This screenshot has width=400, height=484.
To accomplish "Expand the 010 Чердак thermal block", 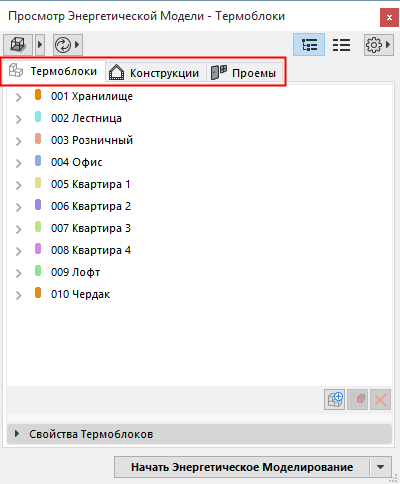I will (x=19, y=295).
